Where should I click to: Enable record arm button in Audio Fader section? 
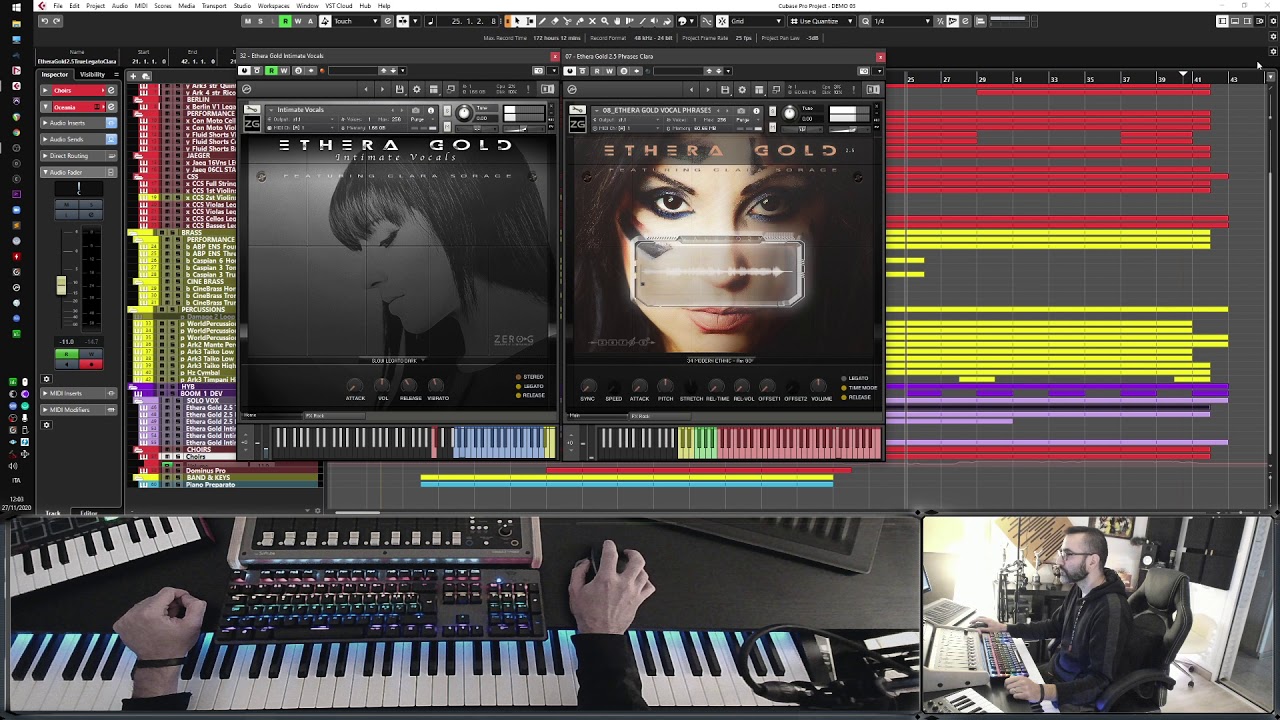point(91,364)
